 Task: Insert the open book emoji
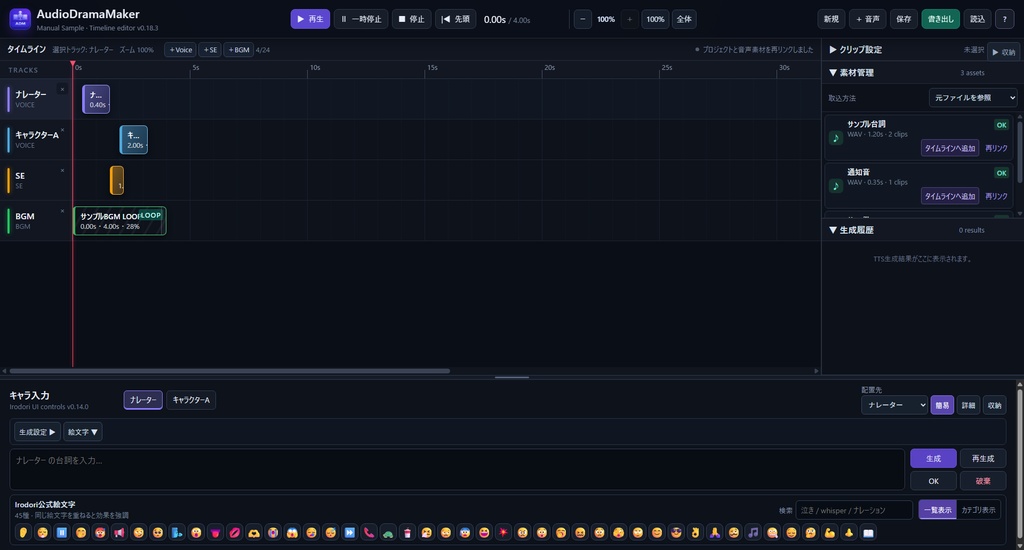868,532
